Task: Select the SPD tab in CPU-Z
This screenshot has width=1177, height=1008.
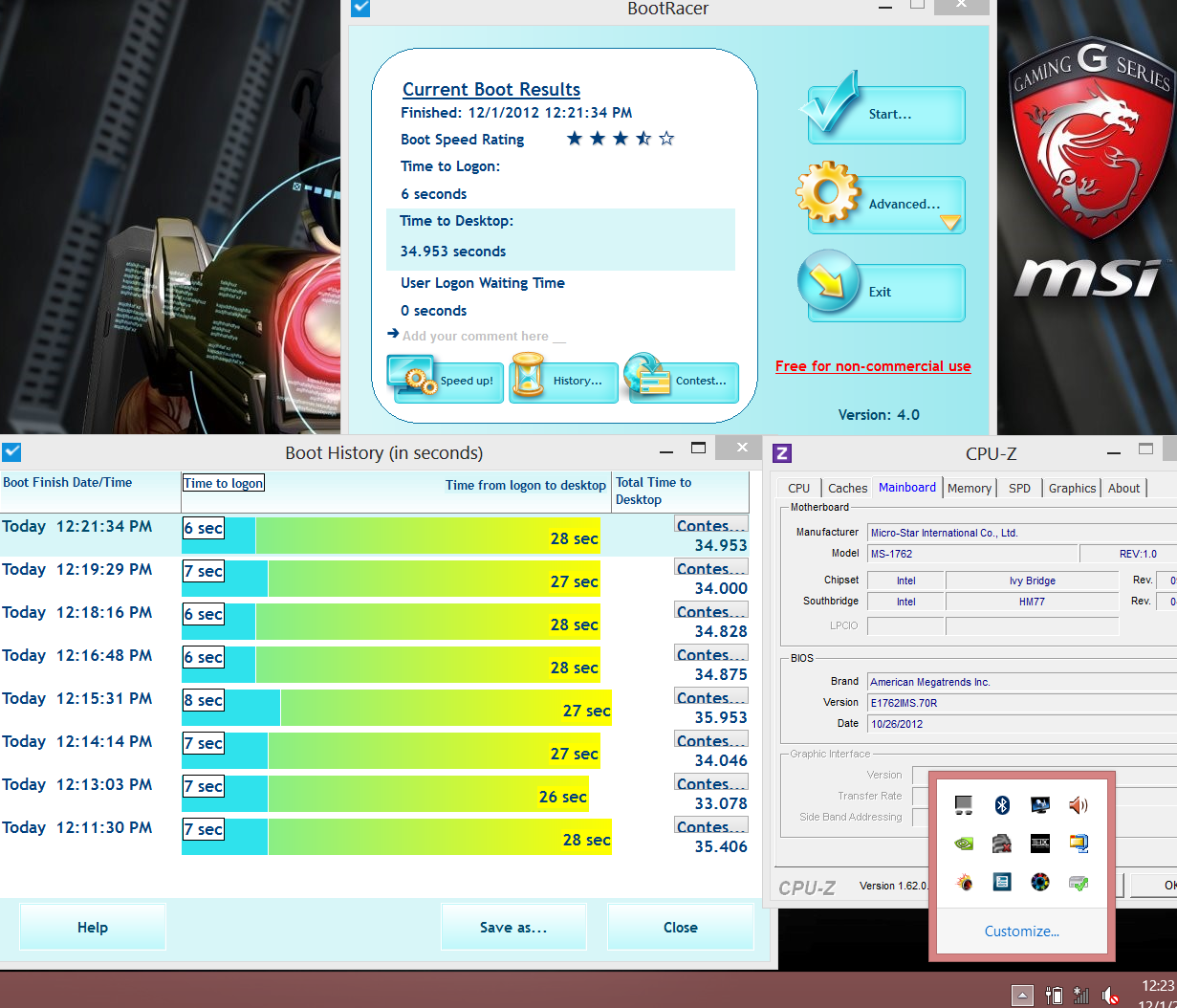Action: (1019, 488)
